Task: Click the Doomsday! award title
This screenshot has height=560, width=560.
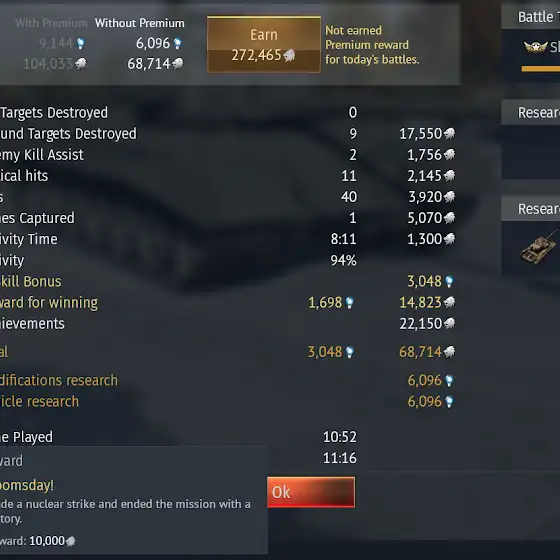Action: (27, 485)
